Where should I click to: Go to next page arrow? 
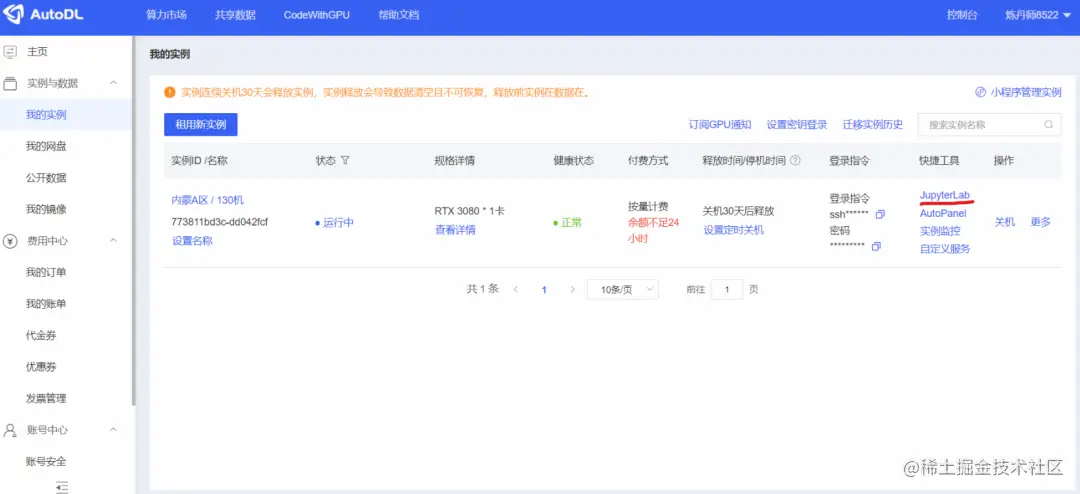[x=572, y=289]
